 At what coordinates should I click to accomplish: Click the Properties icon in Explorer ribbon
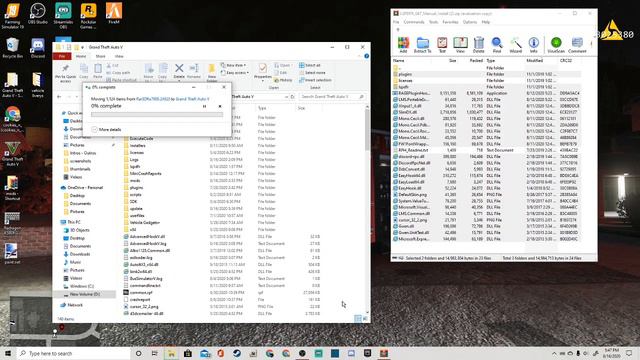(262, 71)
